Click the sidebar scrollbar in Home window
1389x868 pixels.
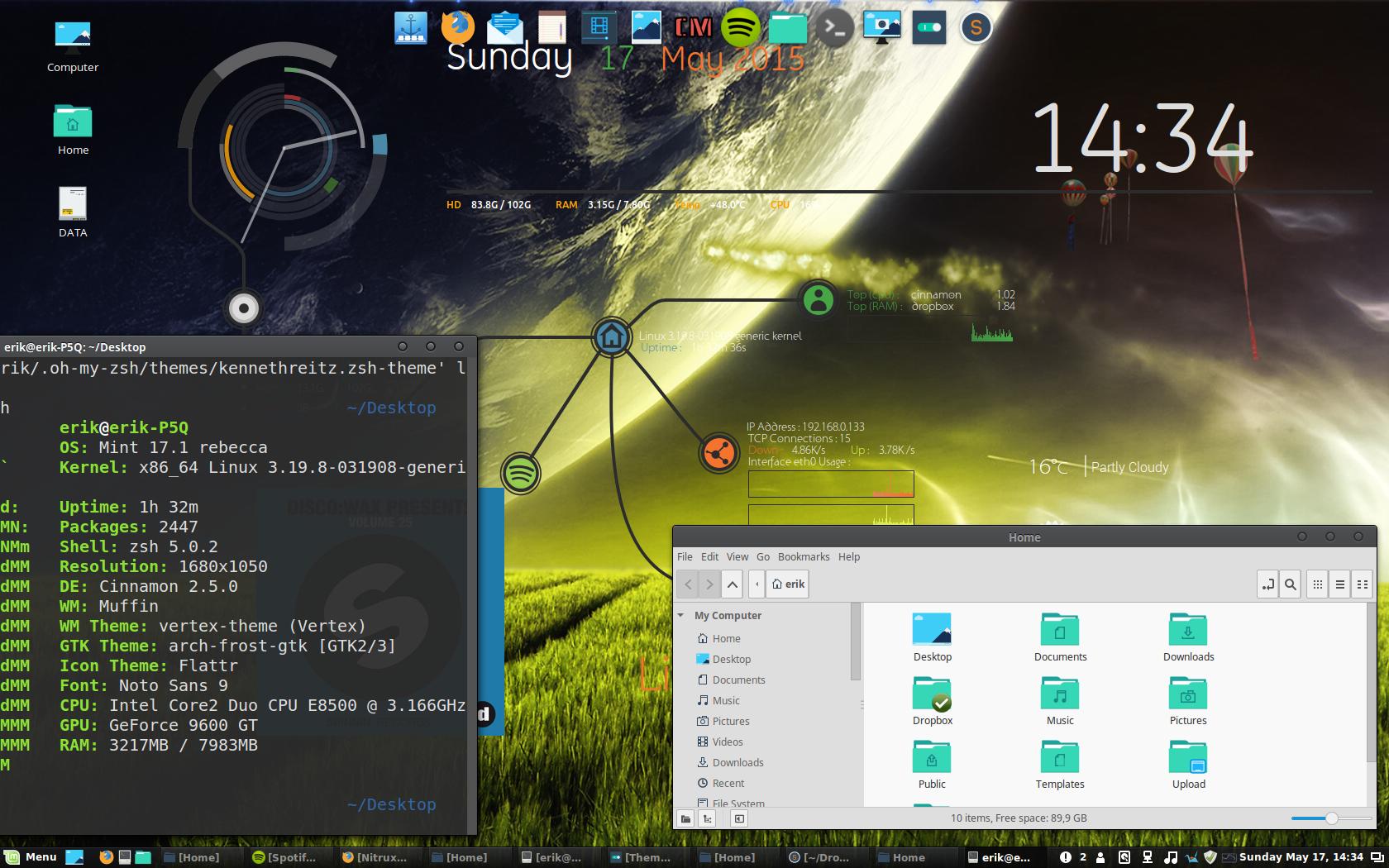coord(855,641)
